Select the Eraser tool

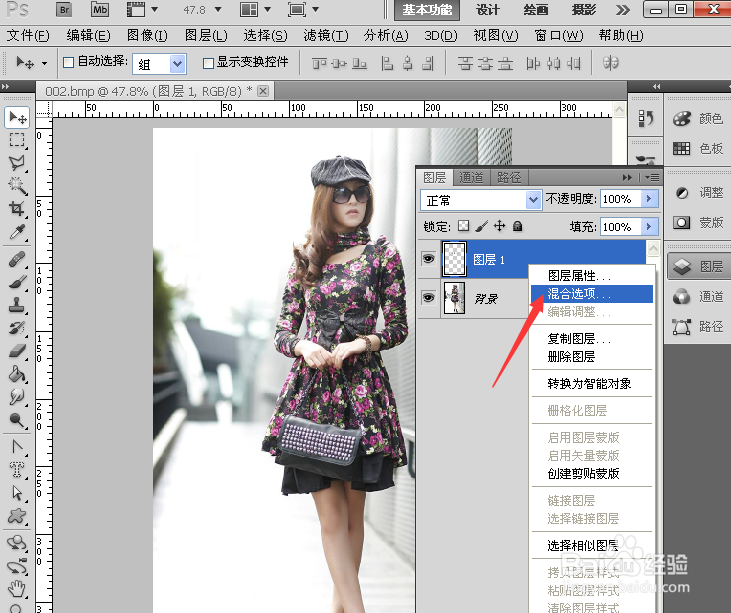(17, 351)
